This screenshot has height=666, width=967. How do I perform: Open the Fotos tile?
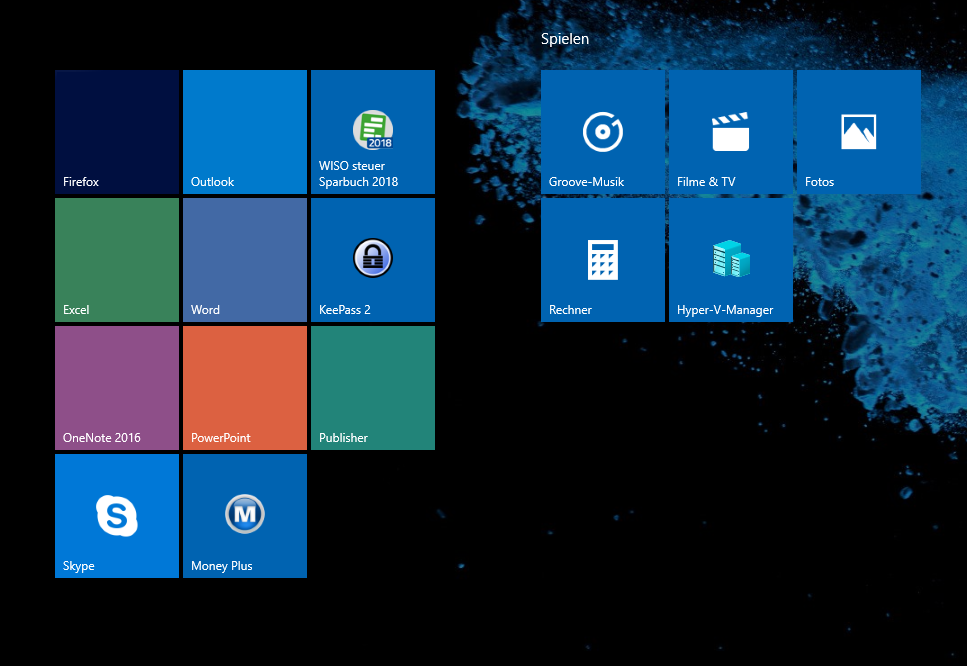[858, 132]
